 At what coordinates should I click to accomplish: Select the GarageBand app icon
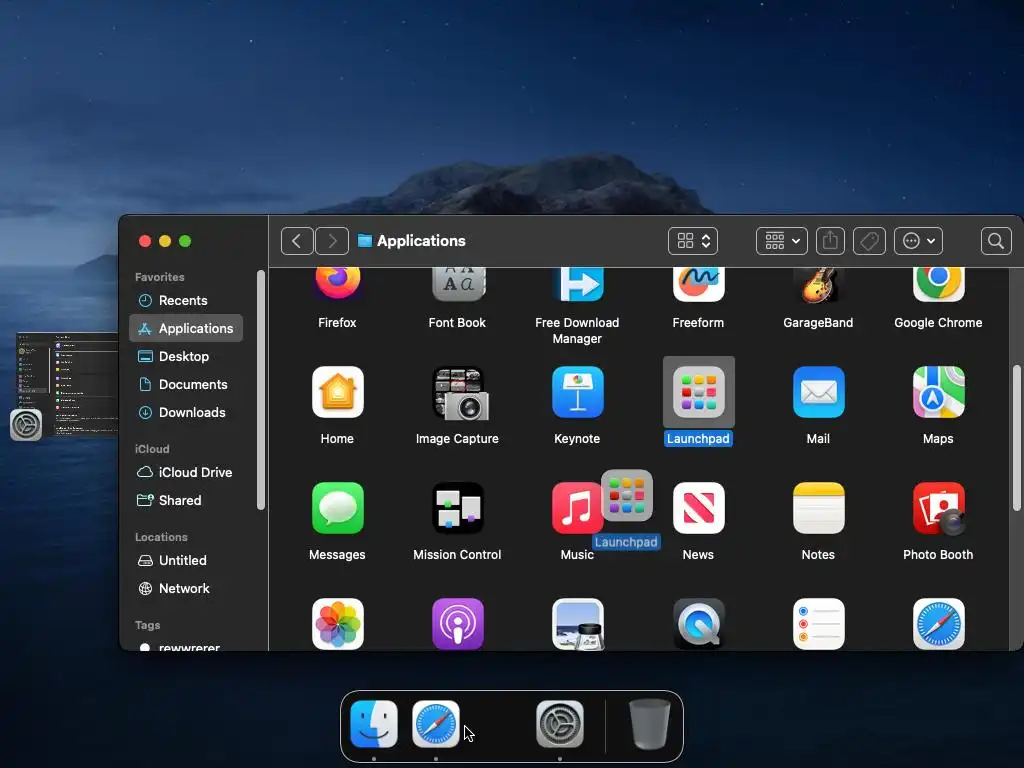[x=818, y=284]
